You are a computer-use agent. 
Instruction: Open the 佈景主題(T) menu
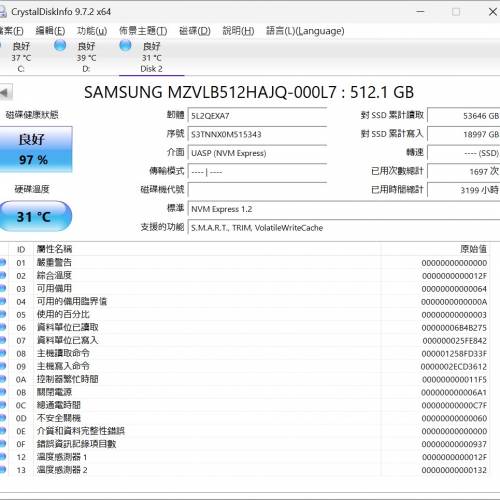pos(143,31)
